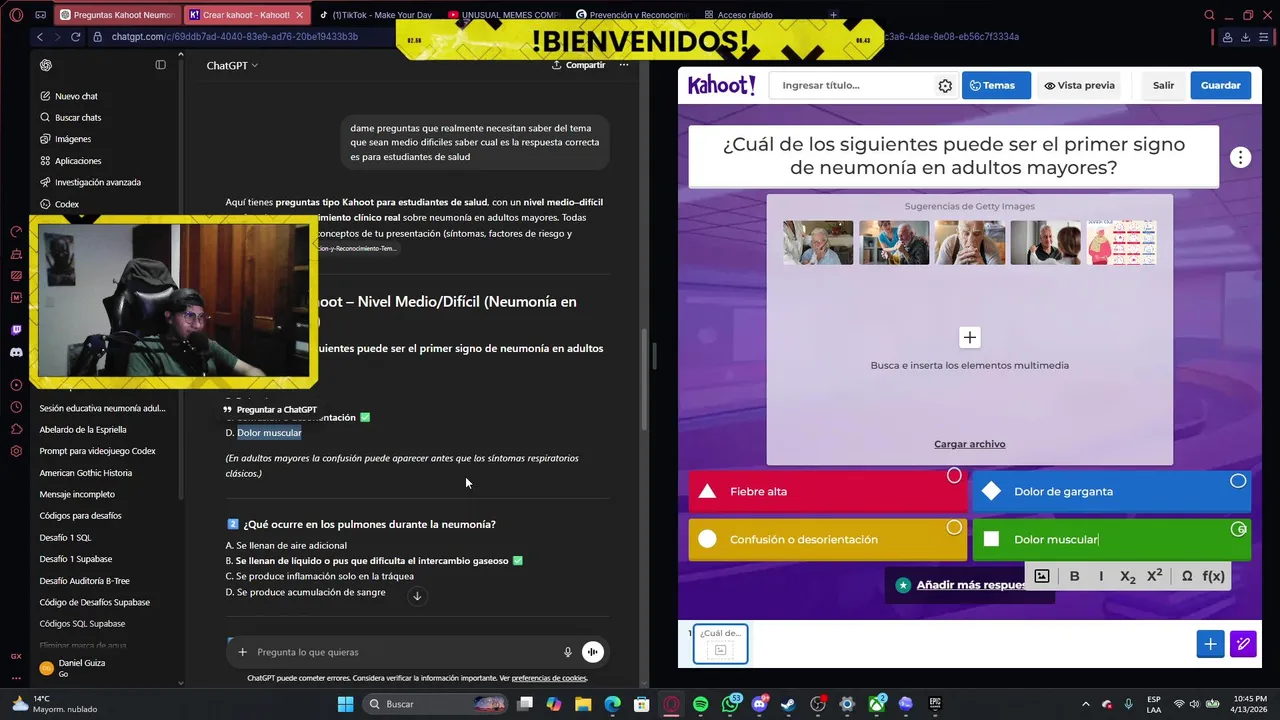The image size is (1280, 720).
Task: Insert equation with f(x) icon
Action: coord(1213,576)
